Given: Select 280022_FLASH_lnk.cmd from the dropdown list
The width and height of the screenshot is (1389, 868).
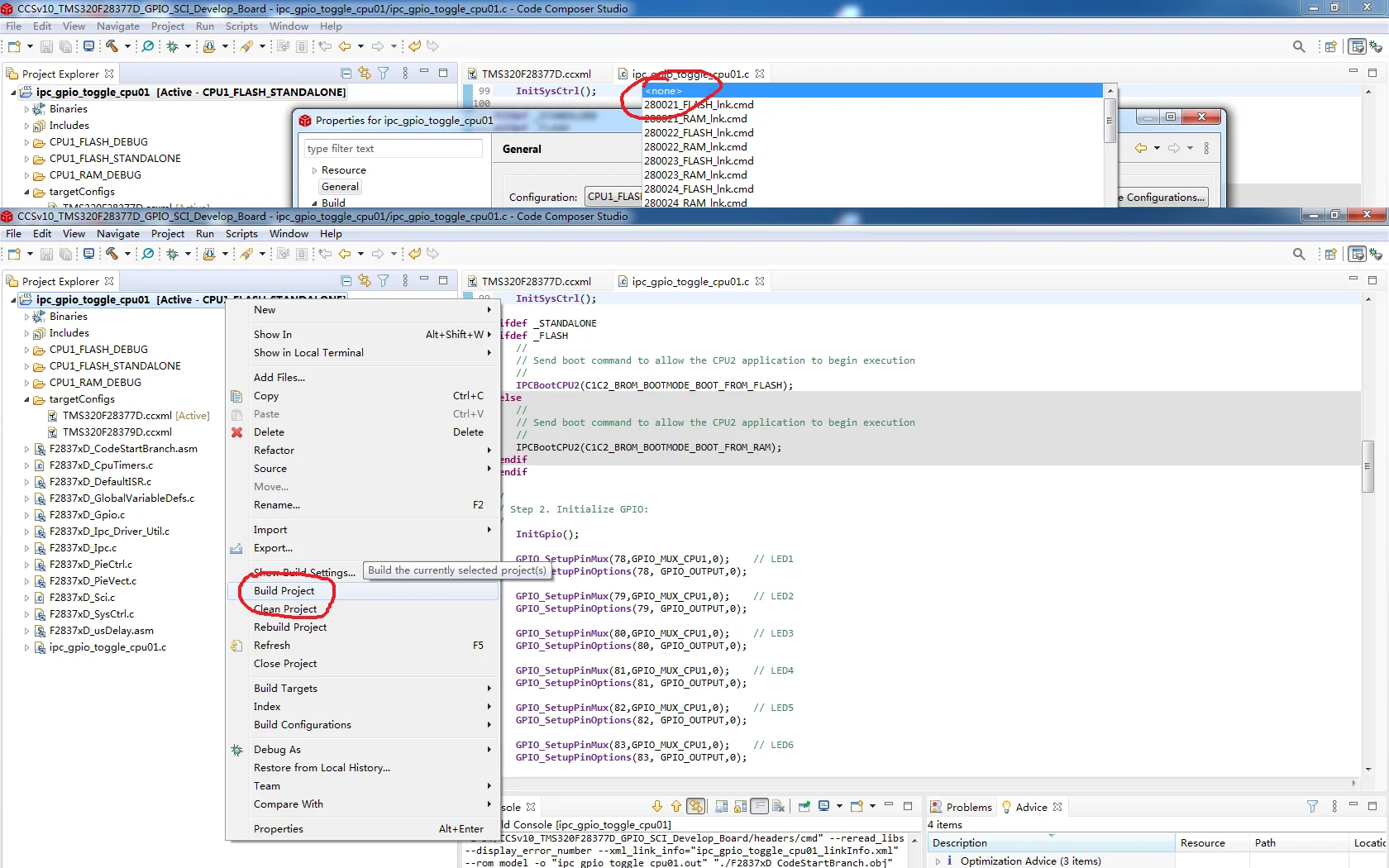Looking at the screenshot, I should pos(699,133).
